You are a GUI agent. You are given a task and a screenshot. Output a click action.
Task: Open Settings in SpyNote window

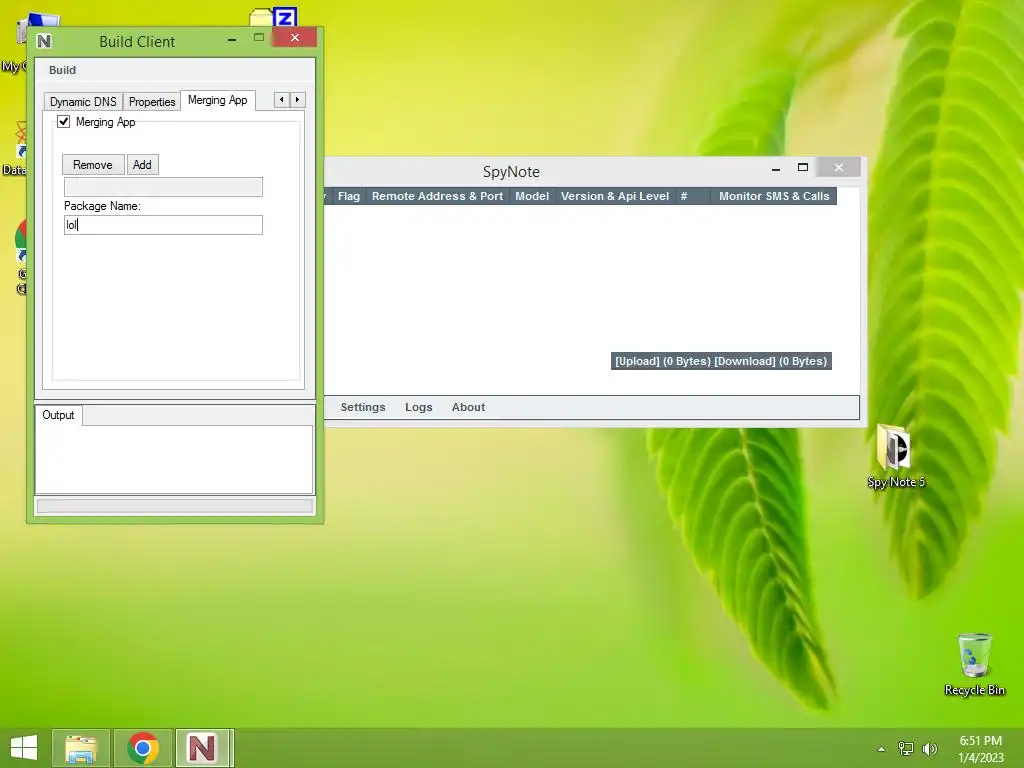363,407
